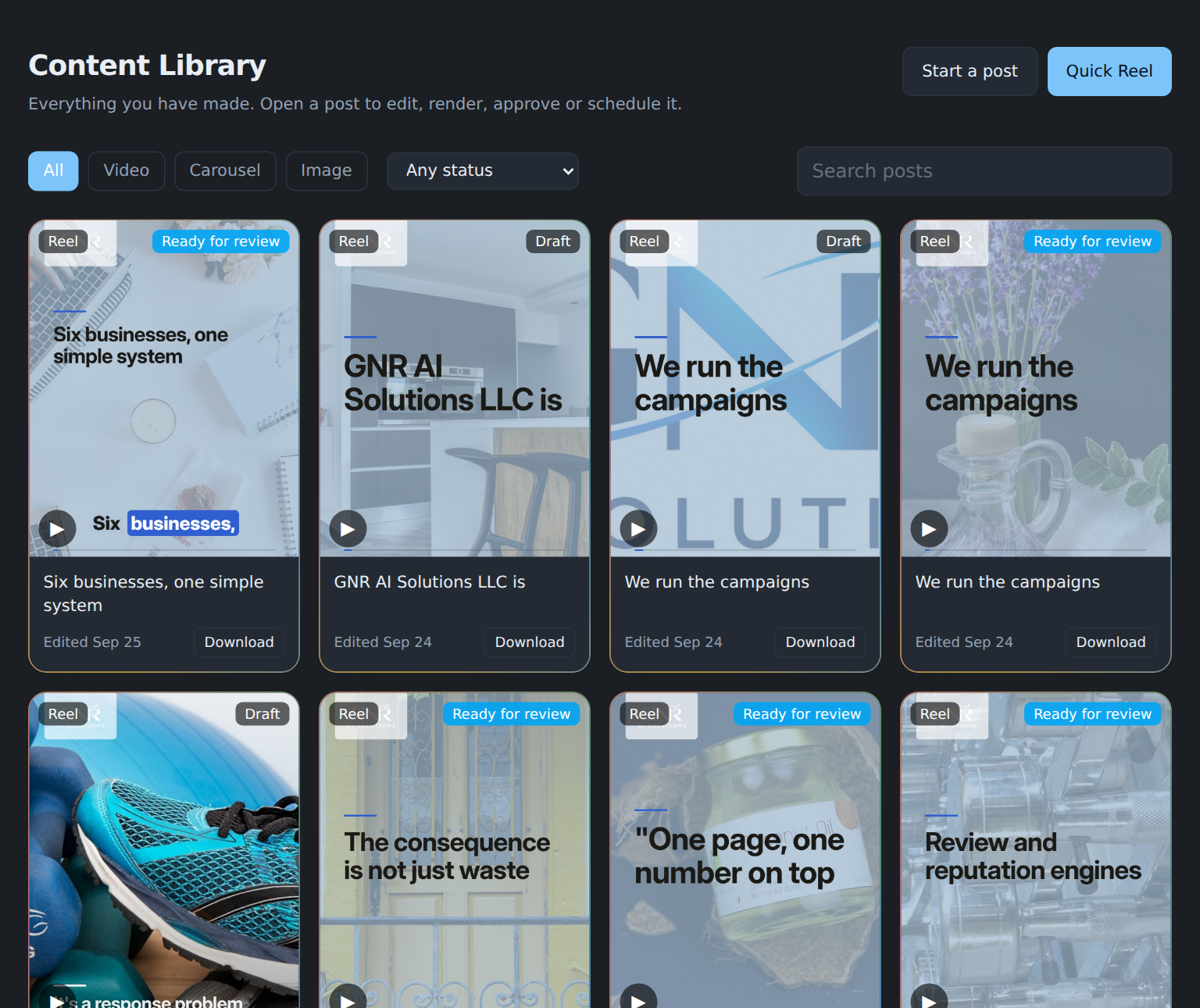Viewport: 1200px width, 1008px height.
Task: Click the Draft badge on 'GNR AI Solutions' card
Action: coord(553,241)
